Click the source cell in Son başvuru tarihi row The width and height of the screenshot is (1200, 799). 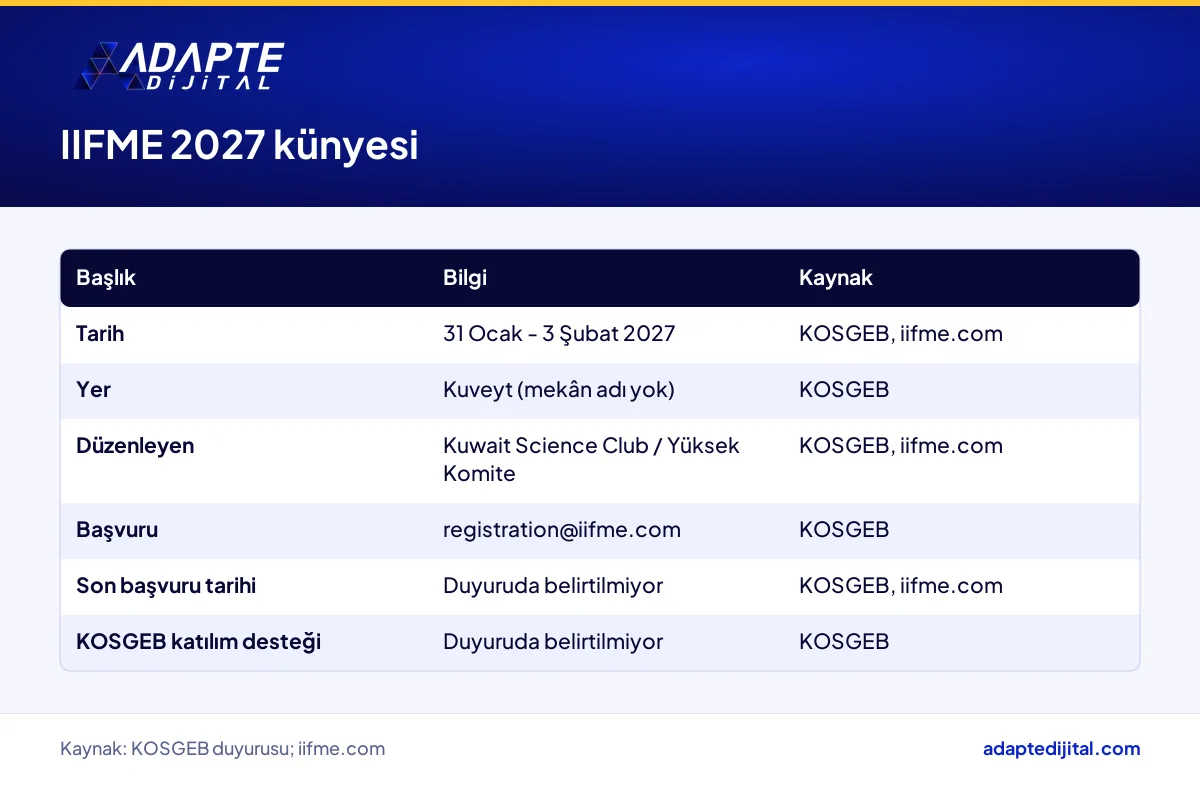[x=901, y=586]
